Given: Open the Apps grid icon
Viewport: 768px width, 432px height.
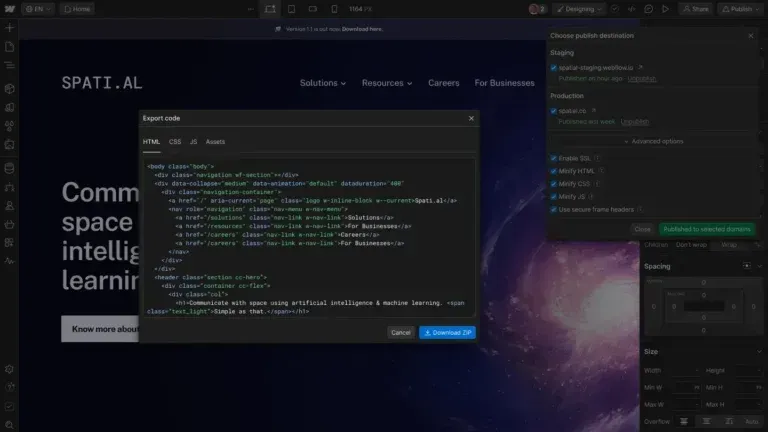Looking at the screenshot, I should coord(9,242).
